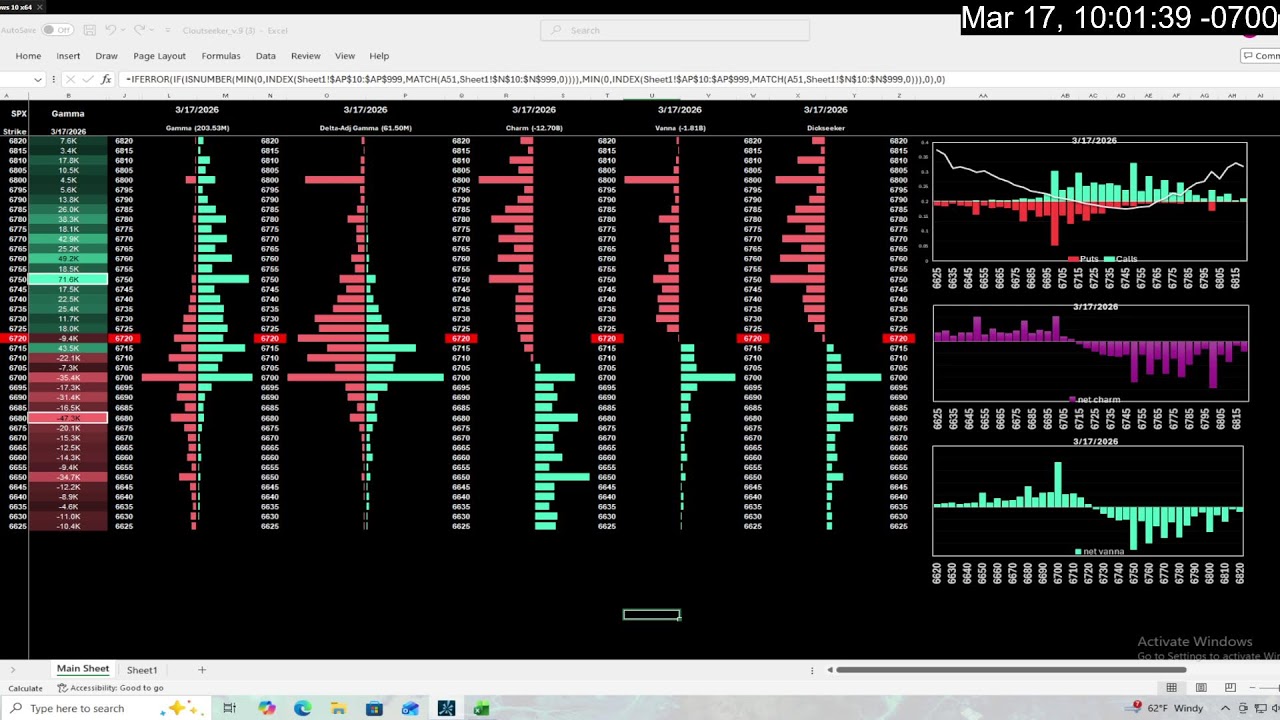This screenshot has height=720, width=1280.
Task: Add a new sheet with plus icon
Action: tap(201, 670)
